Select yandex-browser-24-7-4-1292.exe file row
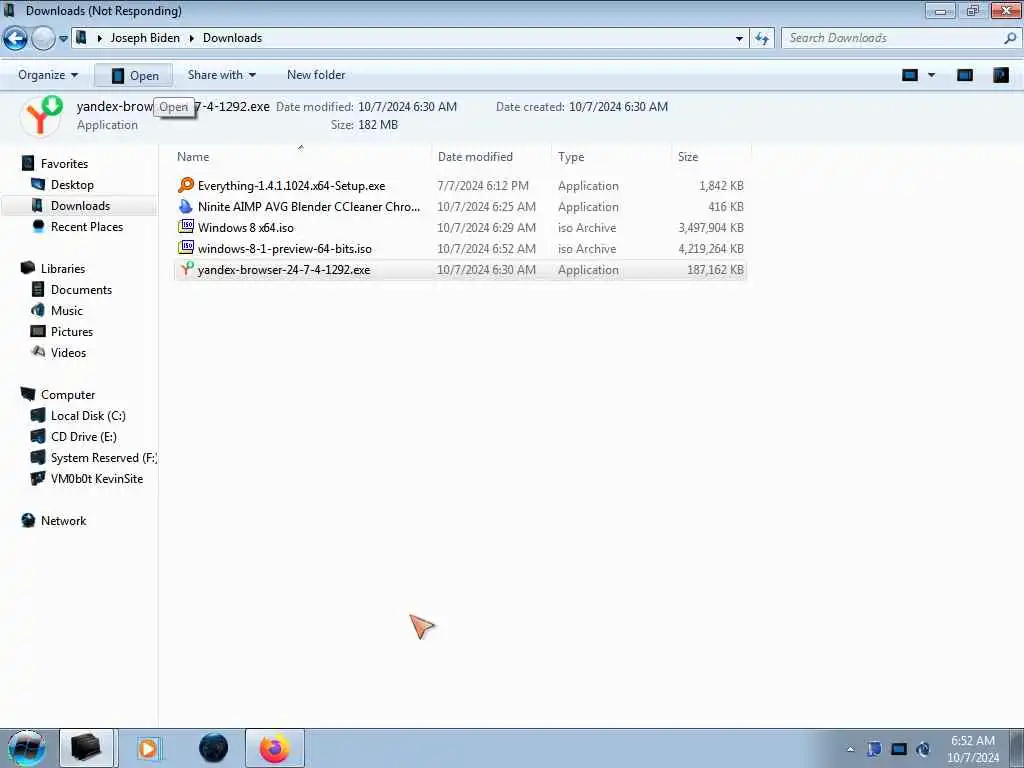 click(x=460, y=270)
